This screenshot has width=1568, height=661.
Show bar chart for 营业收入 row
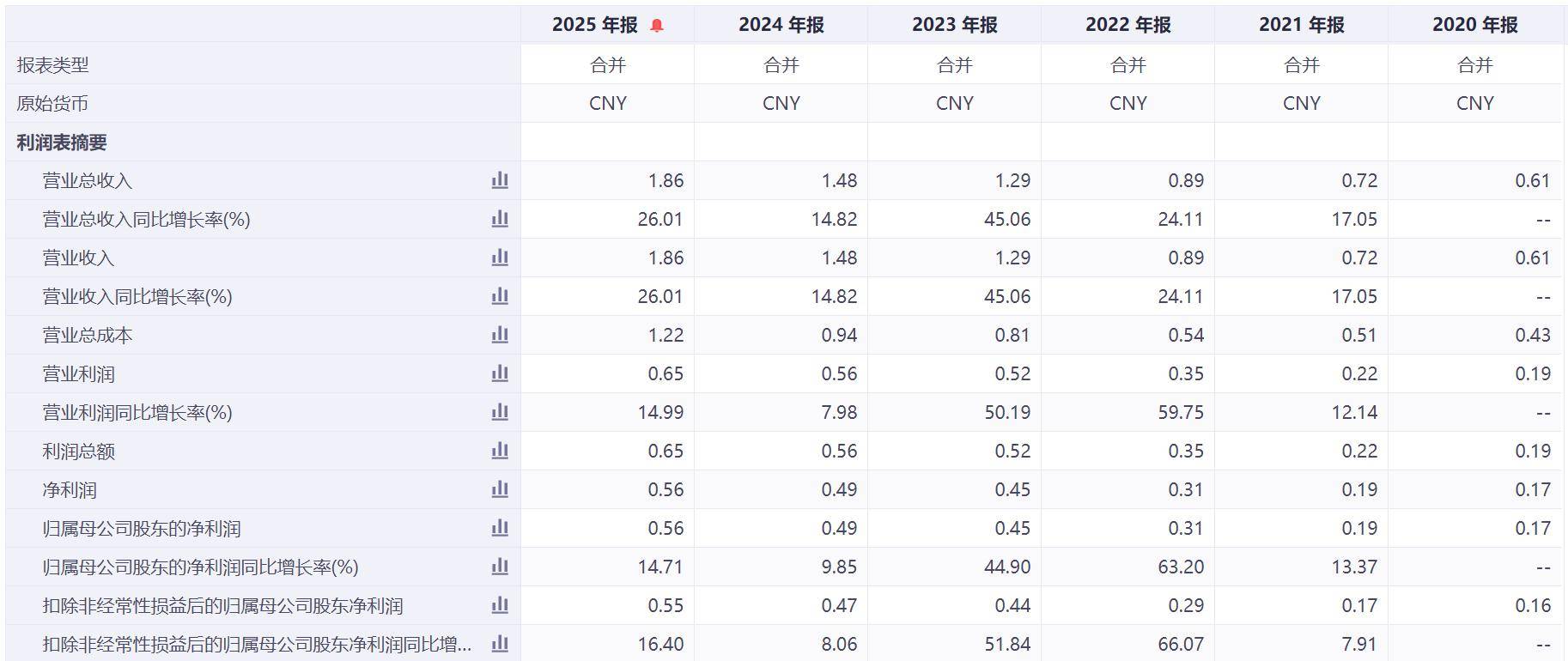[500, 258]
